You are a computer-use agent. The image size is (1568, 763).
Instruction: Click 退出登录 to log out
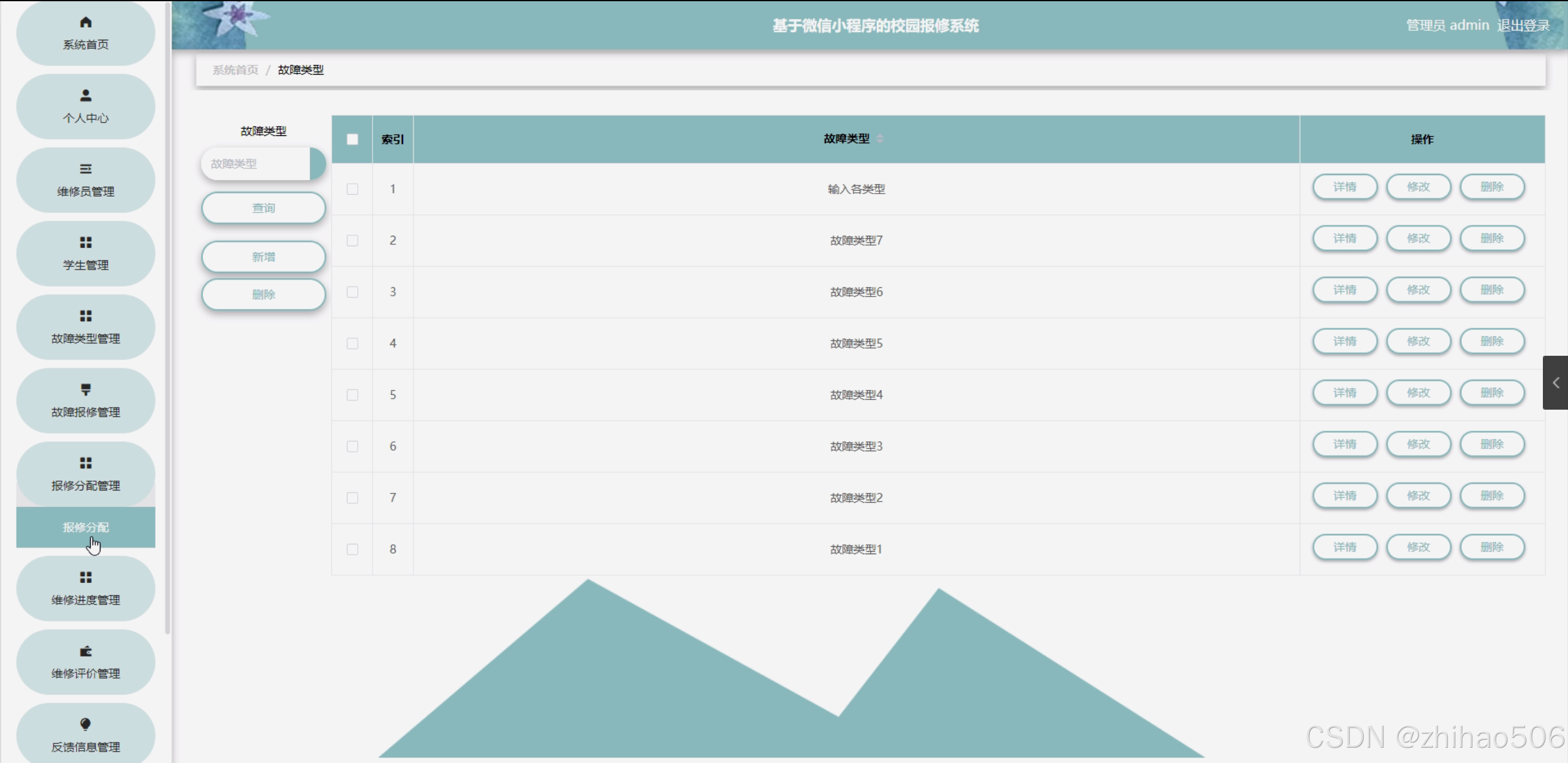[x=1523, y=26]
